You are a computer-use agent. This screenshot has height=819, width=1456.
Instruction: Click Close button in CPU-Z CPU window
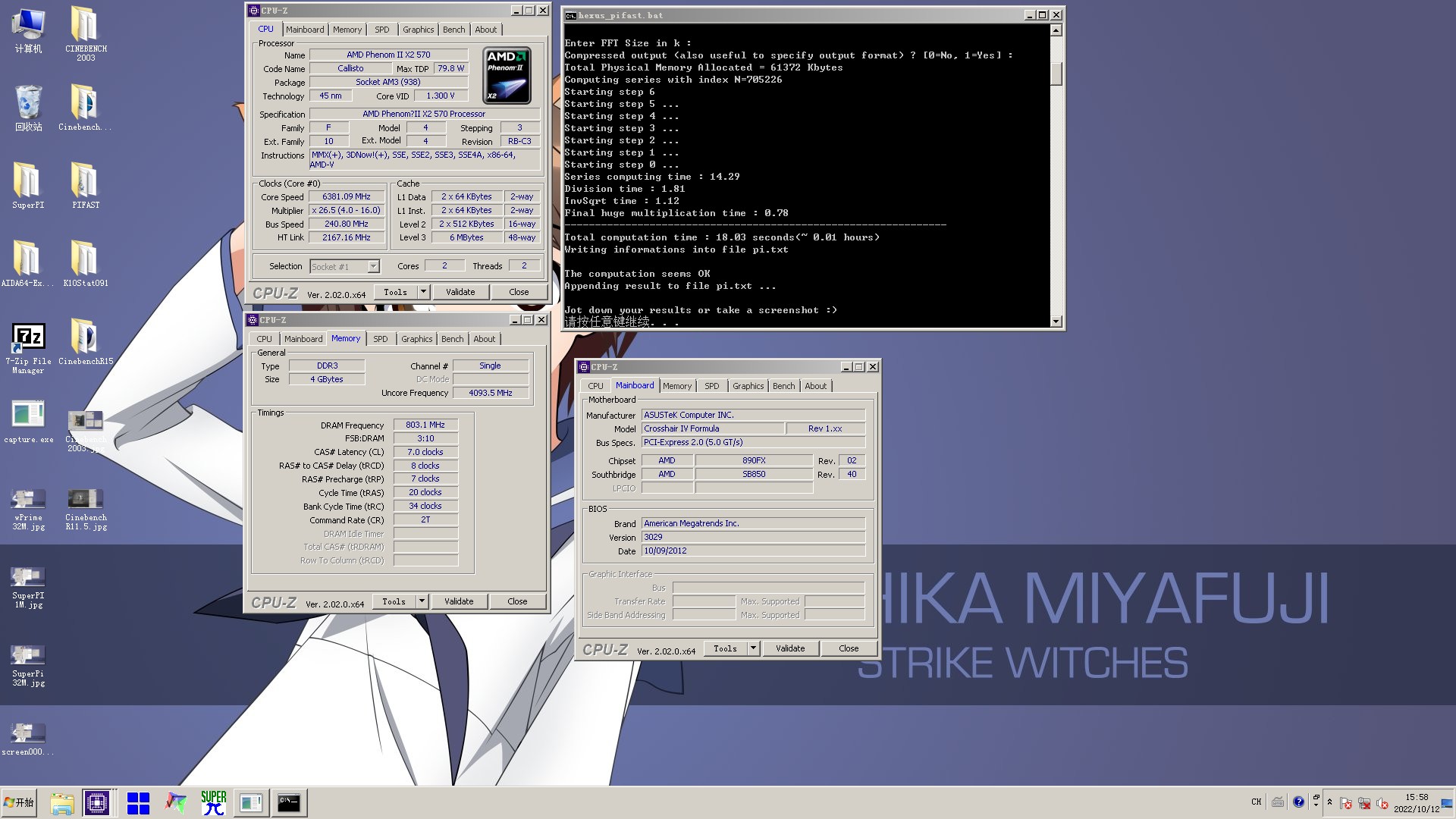click(519, 292)
